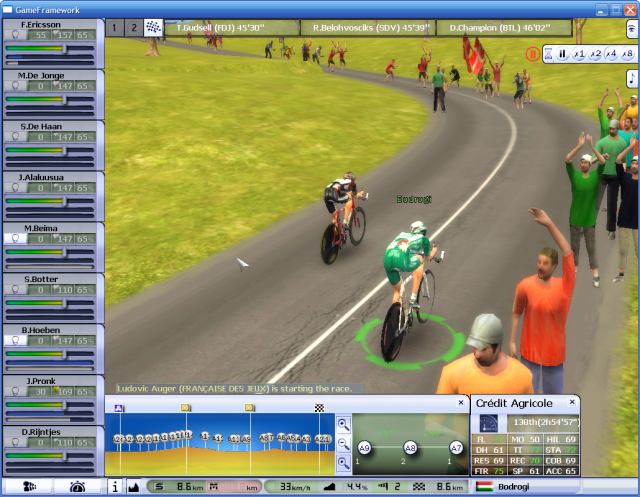
Task: Switch to tab 1 in the top bar
Action: 115,27
